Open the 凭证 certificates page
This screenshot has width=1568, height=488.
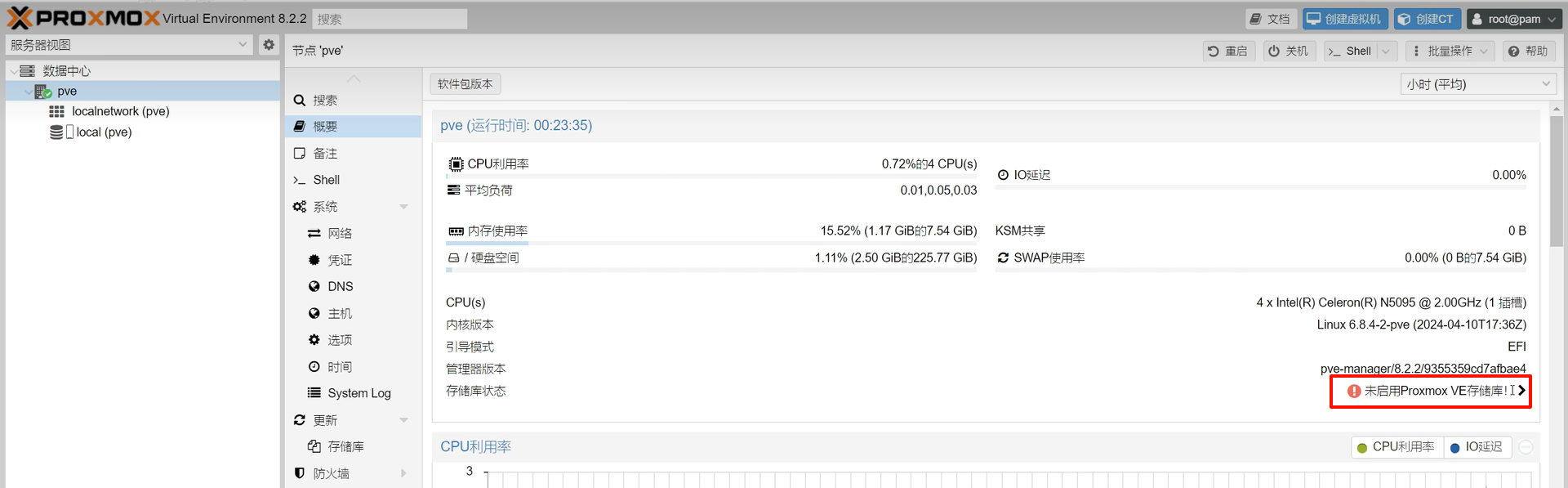(x=353, y=260)
